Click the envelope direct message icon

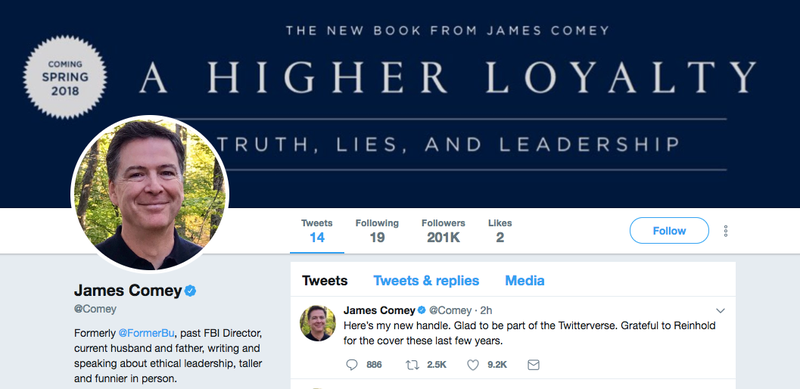click(533, 364)
